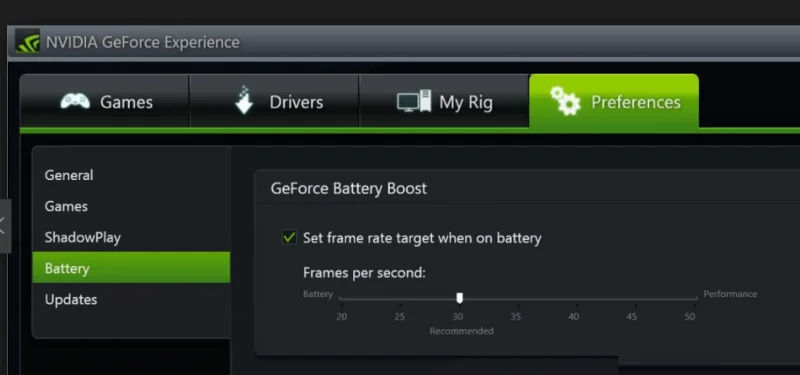Open the My Rig tab label
Screen dimensions: 800x375
click(466, 103)
